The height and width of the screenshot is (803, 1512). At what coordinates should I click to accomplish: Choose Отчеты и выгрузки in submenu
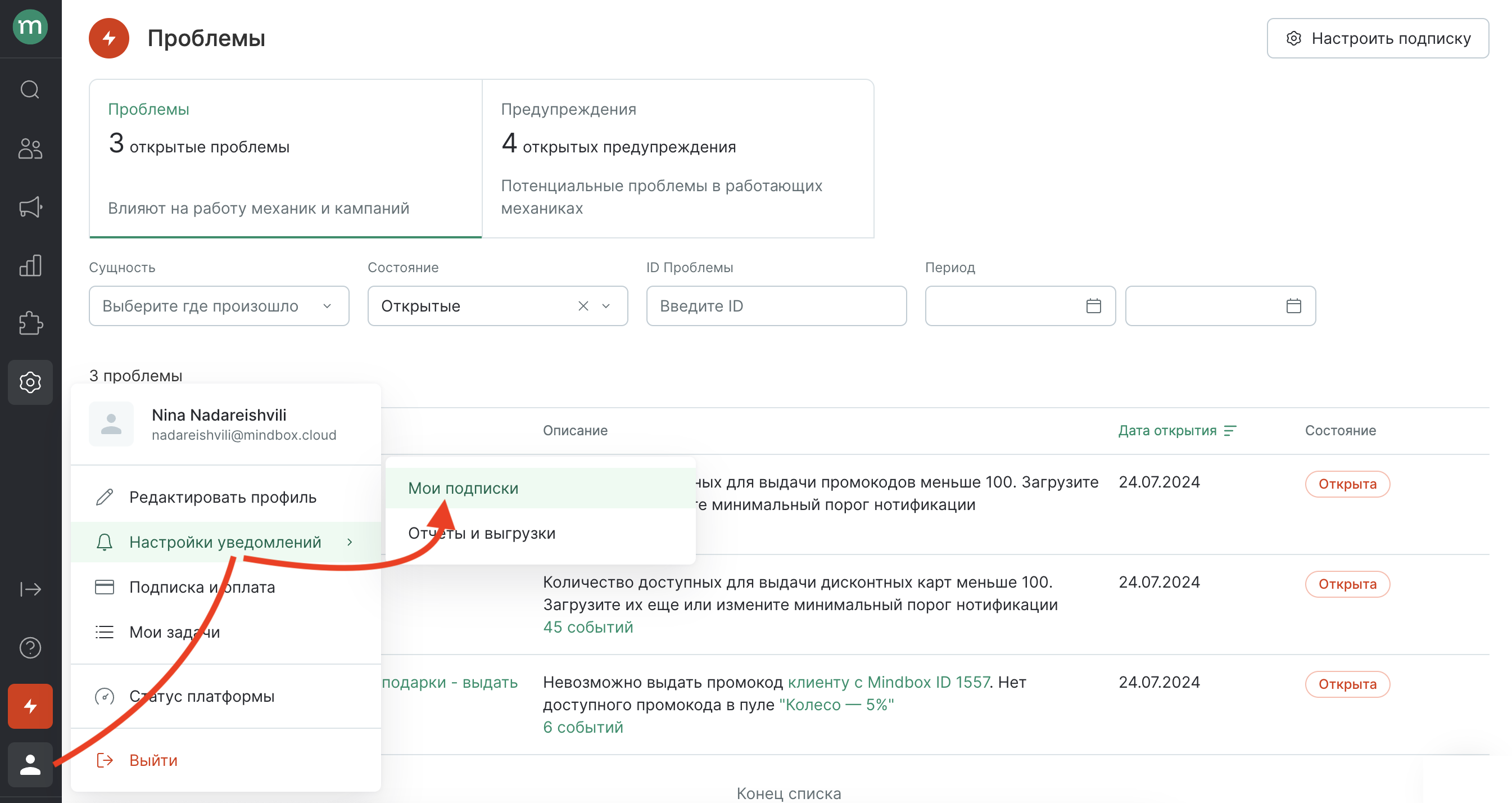540,534
